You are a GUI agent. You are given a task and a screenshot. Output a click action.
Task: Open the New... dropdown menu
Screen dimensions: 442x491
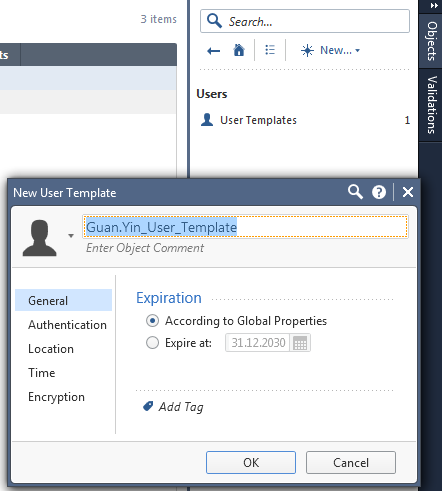click(x=330, y=50)
